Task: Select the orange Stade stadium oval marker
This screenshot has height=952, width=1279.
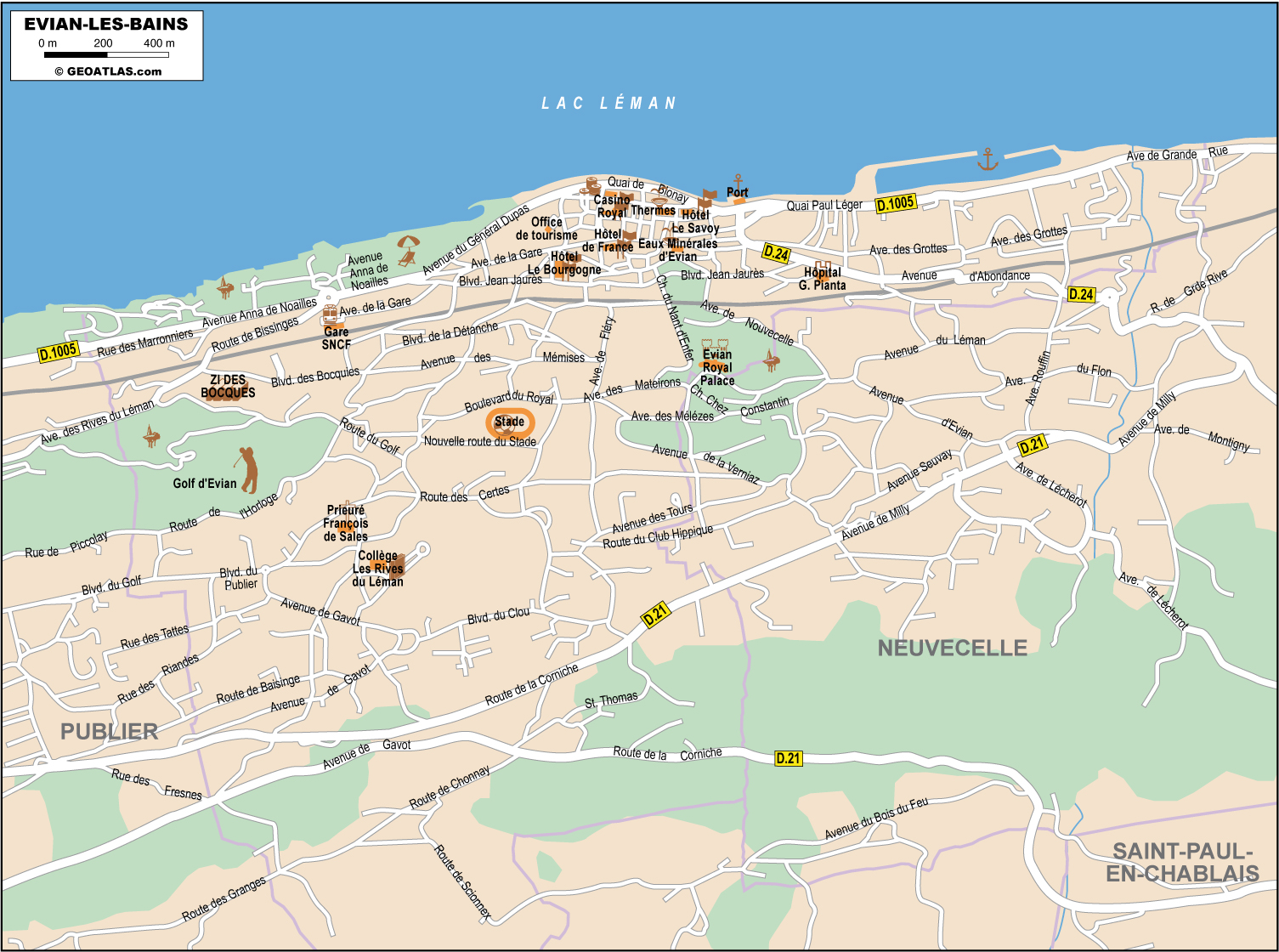Action: tap(510, 422)
